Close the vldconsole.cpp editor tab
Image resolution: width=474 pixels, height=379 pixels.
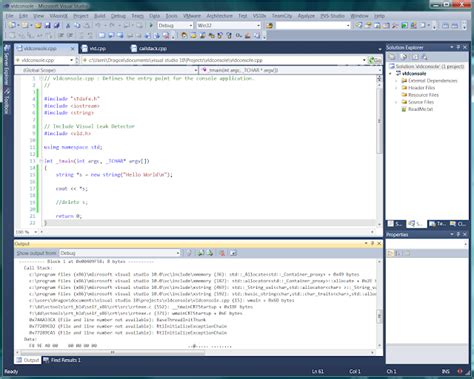[x=73, y=49]
